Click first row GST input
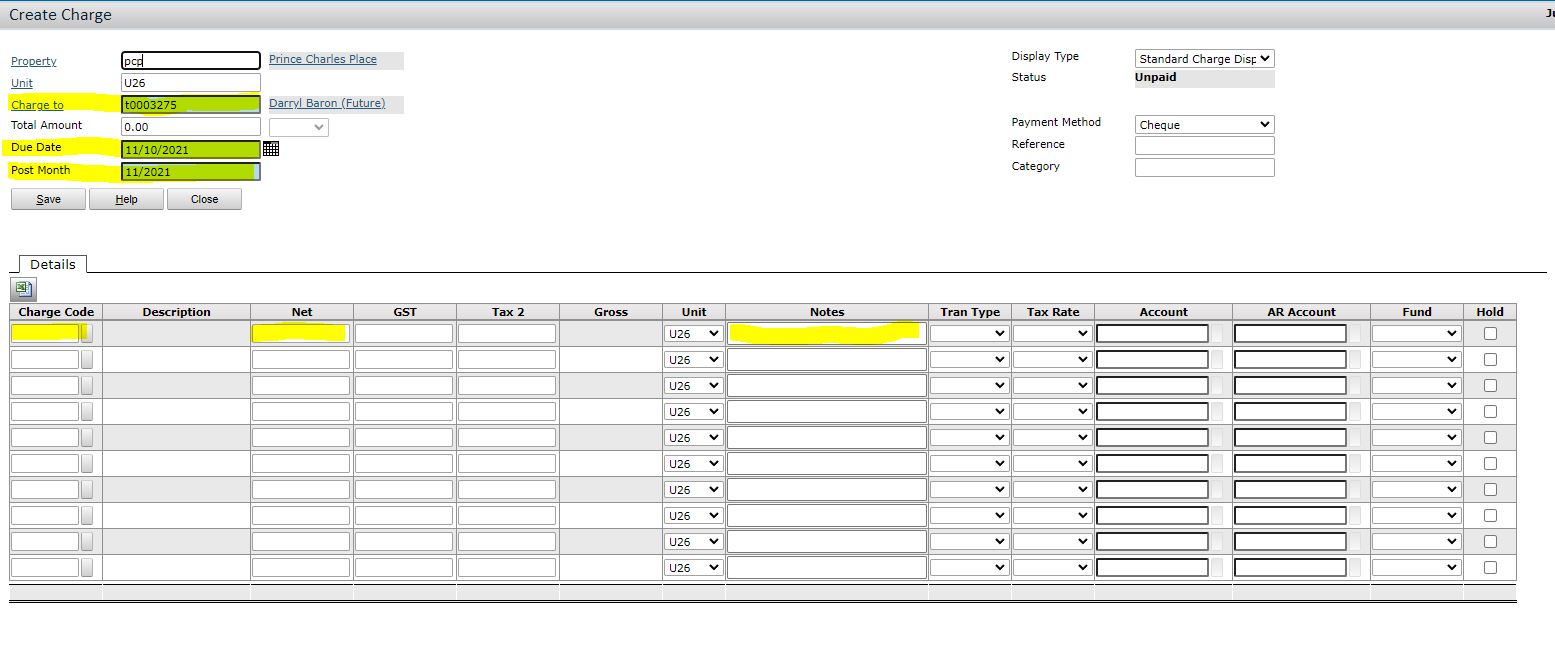 click(x=404, y=334)
